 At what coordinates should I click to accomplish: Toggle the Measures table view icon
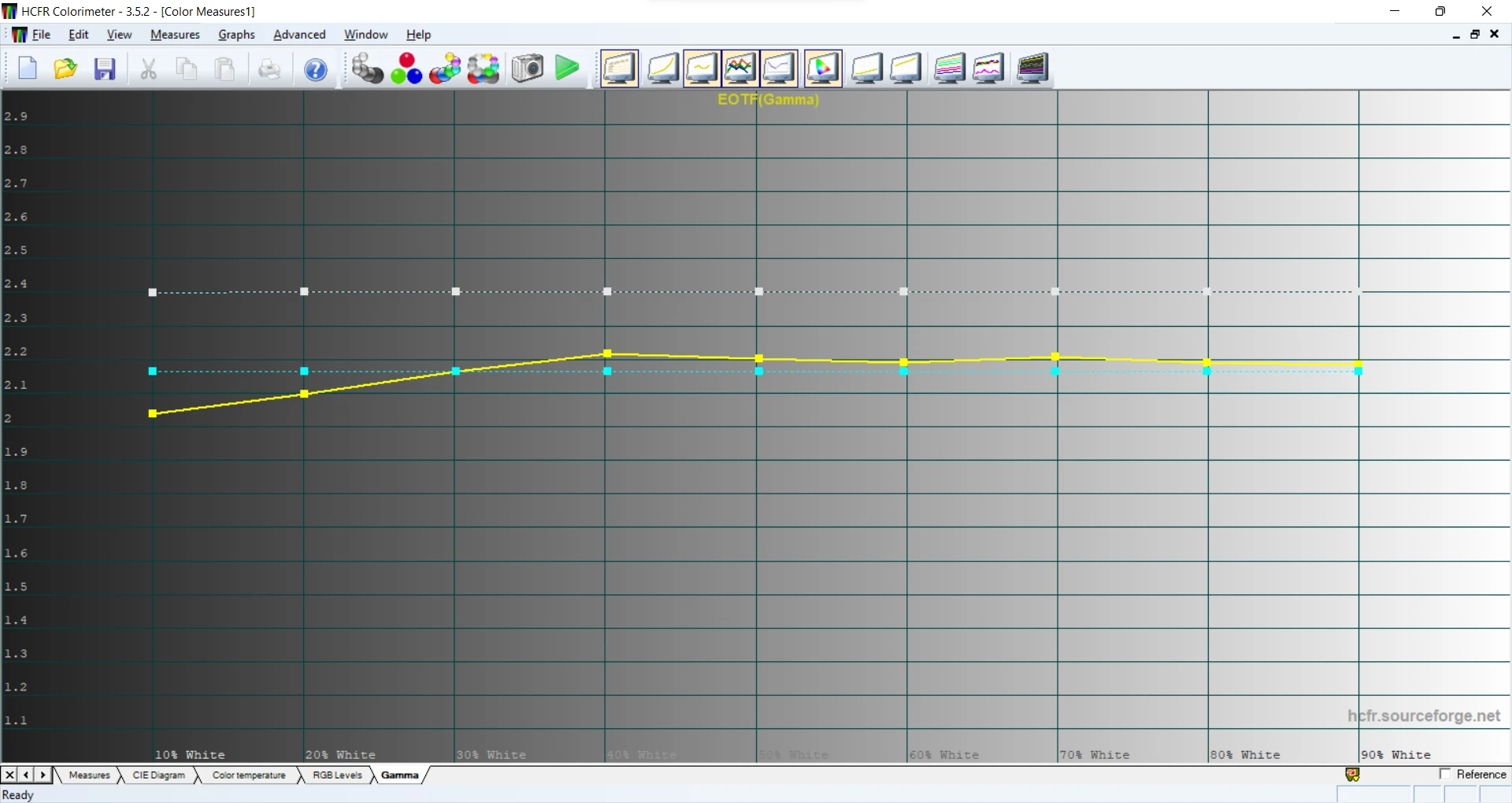(x=620, y=68)
